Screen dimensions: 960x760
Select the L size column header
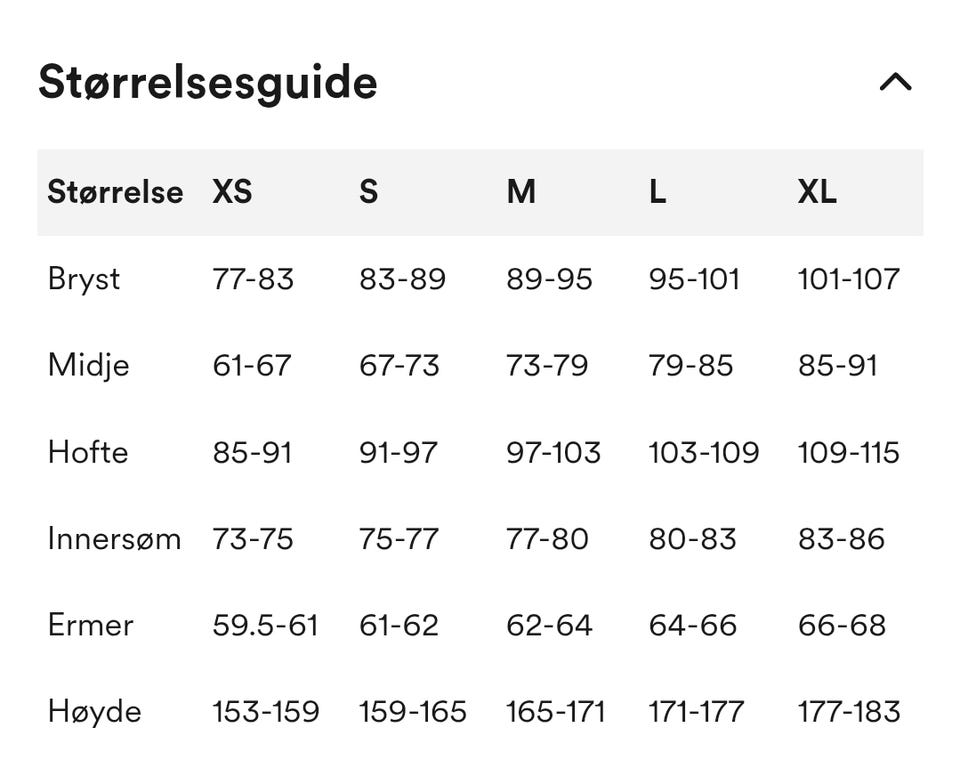[x=658, y=192]
